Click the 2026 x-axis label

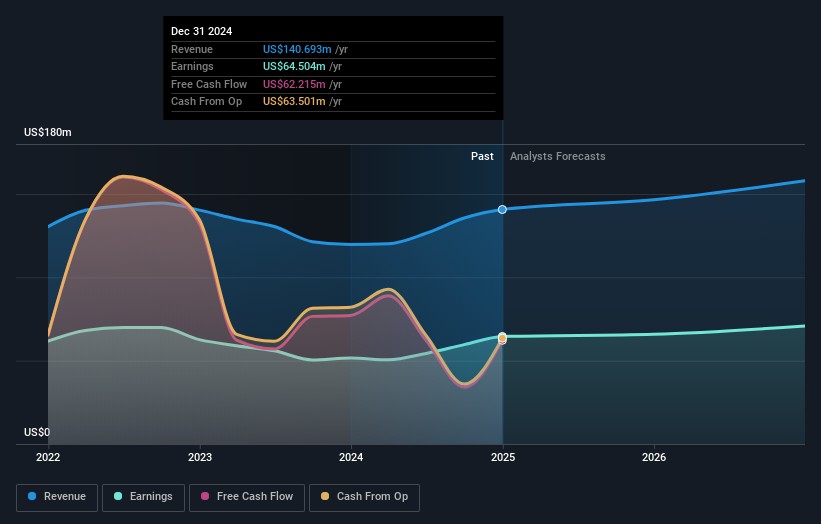coord(654,457)
